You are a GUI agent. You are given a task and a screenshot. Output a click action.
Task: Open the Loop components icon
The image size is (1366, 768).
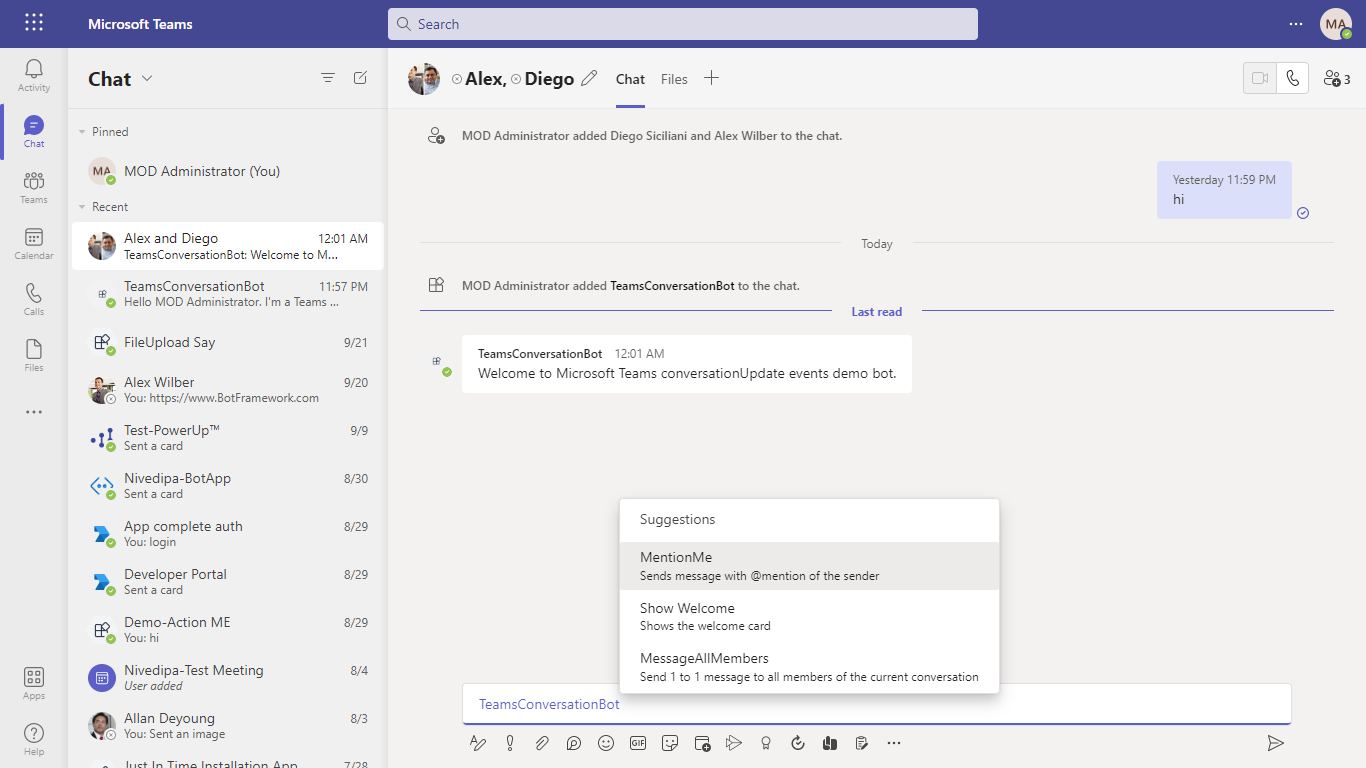pyautogui.click(x=574, y=743)
